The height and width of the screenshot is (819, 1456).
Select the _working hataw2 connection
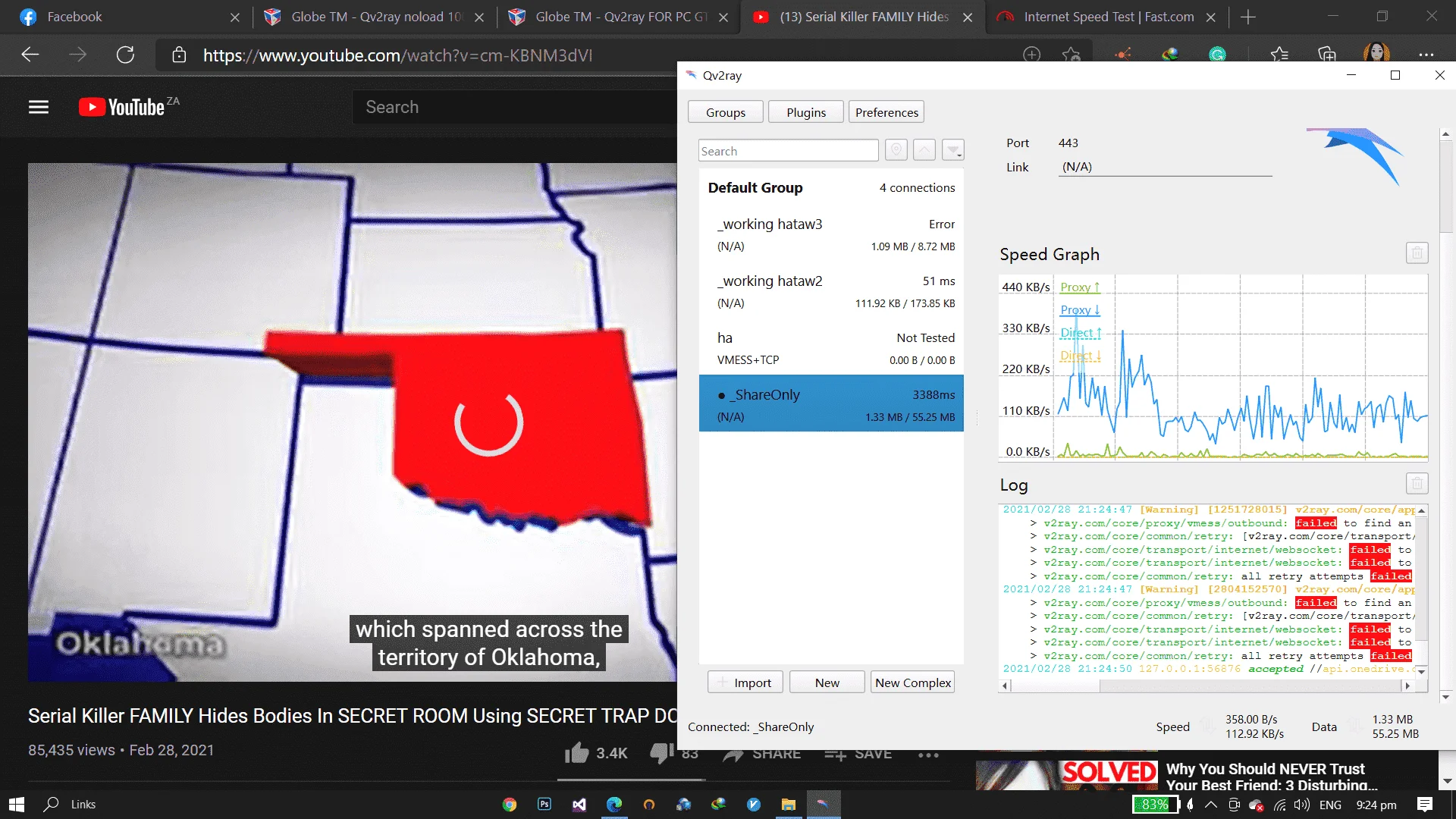coord(831,291)
